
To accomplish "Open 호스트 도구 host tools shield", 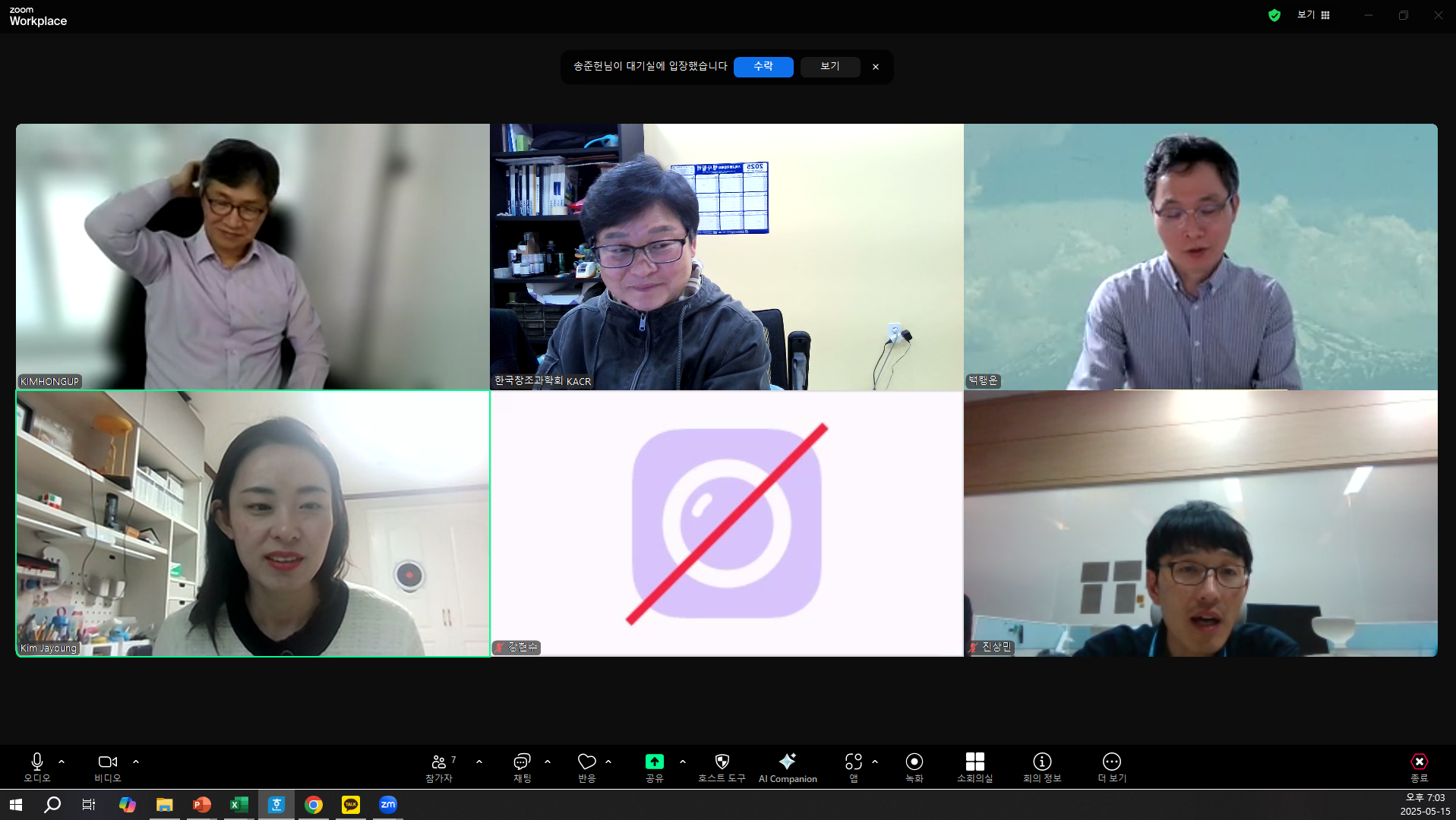I will (722, 767).
